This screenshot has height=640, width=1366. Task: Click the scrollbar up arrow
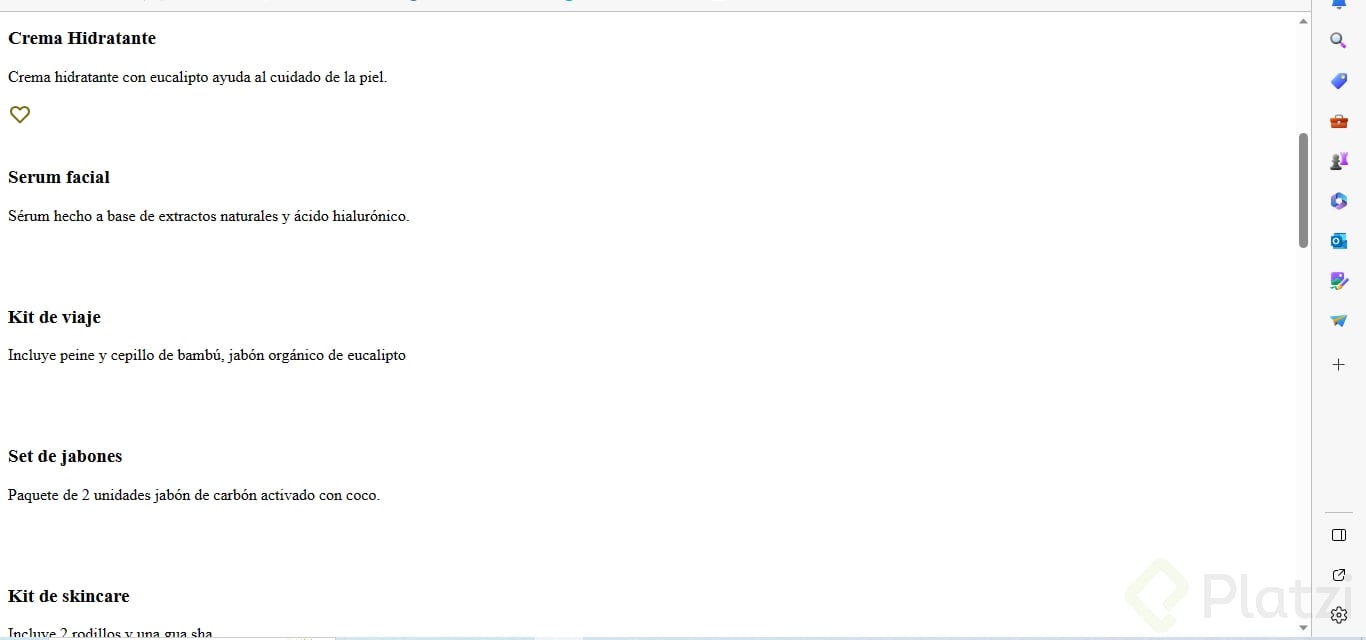[1303, 21]
